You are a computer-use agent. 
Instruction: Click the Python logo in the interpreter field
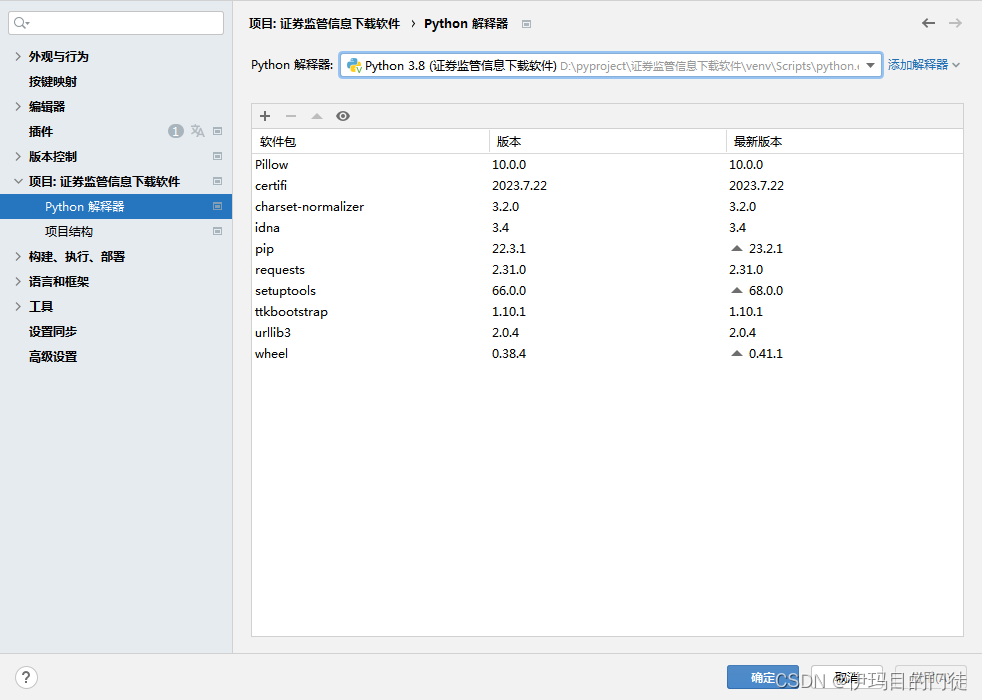356,64
